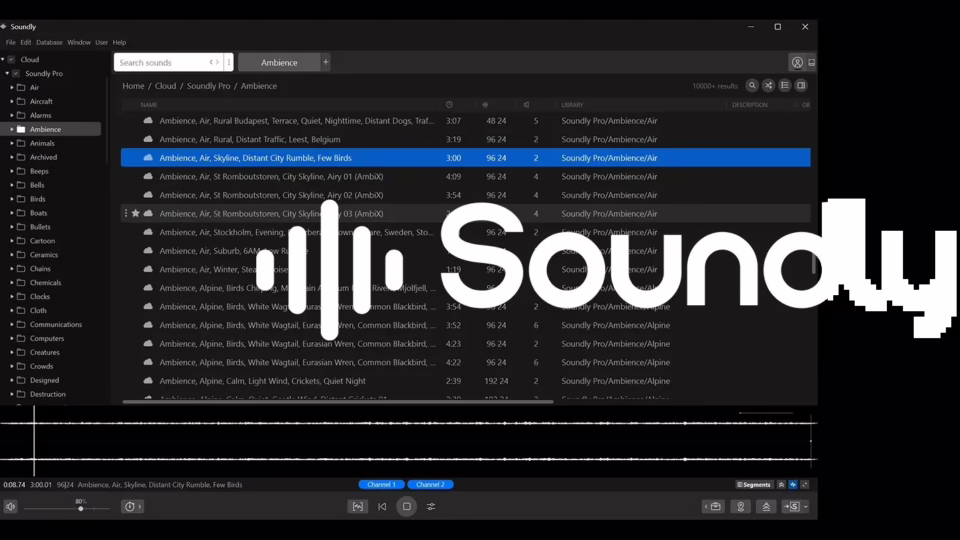Go to Soundly Pro in breadcrumb
Image resolution: width=960 pixels, height=540 pixels.
209,86
